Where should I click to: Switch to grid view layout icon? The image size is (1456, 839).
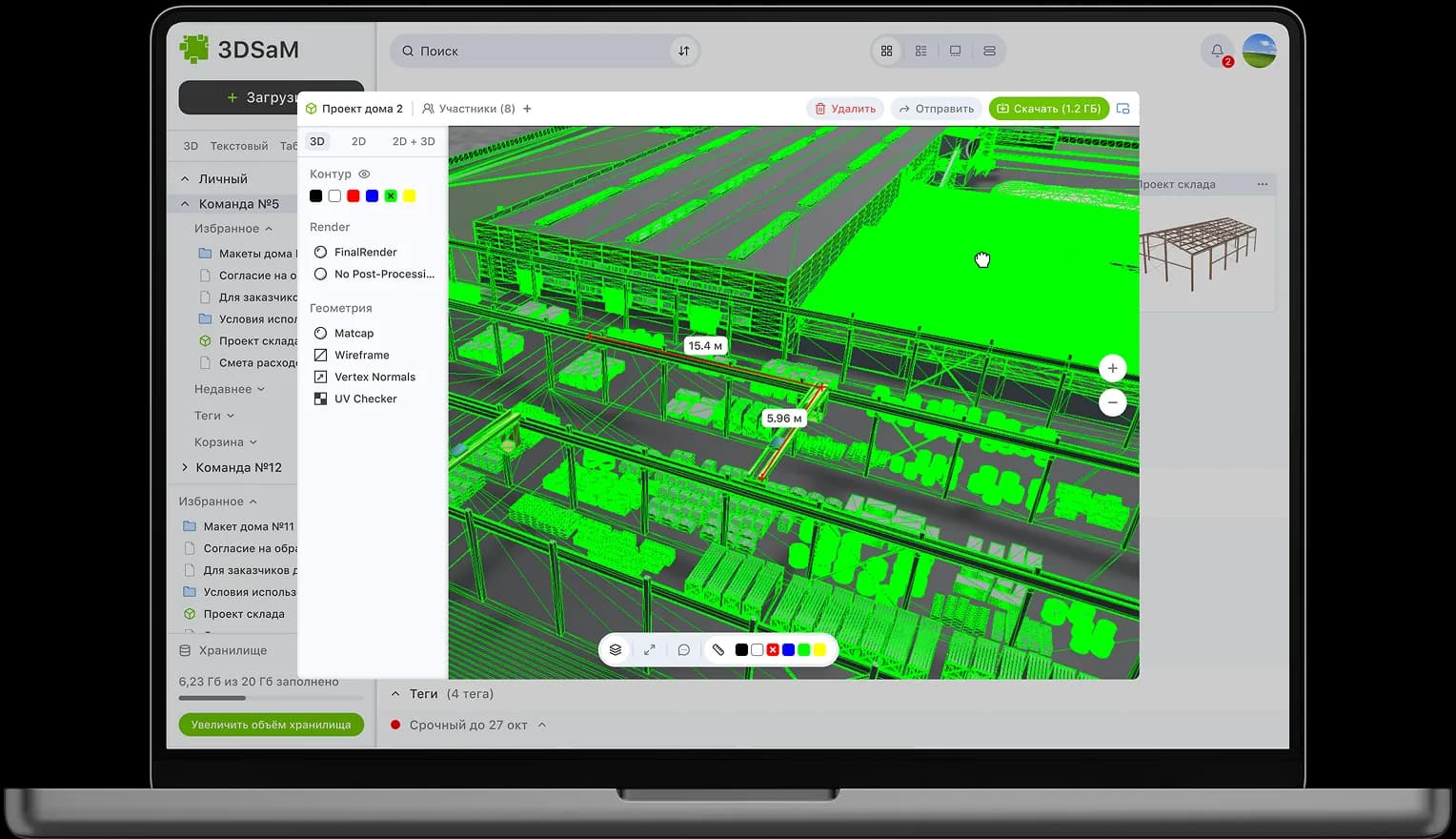[x=886, y=51]
